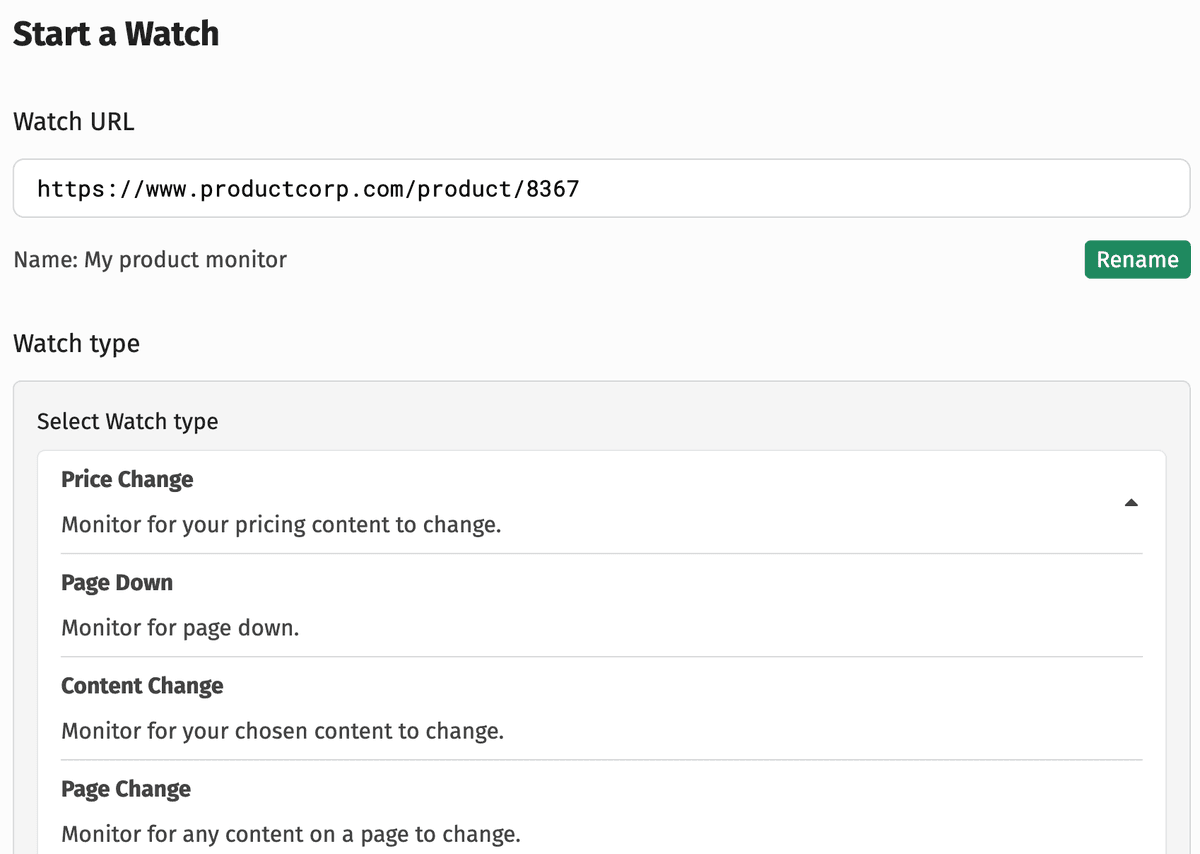Select the Price Change watch type

point(601,502)
